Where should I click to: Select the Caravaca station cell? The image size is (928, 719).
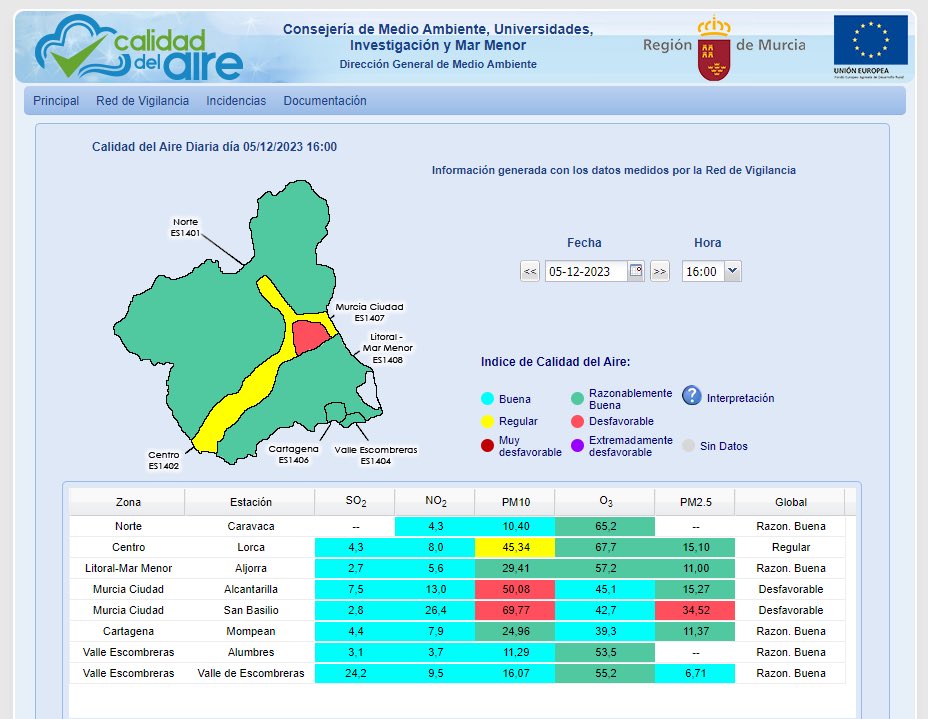[x=250, y=526]
